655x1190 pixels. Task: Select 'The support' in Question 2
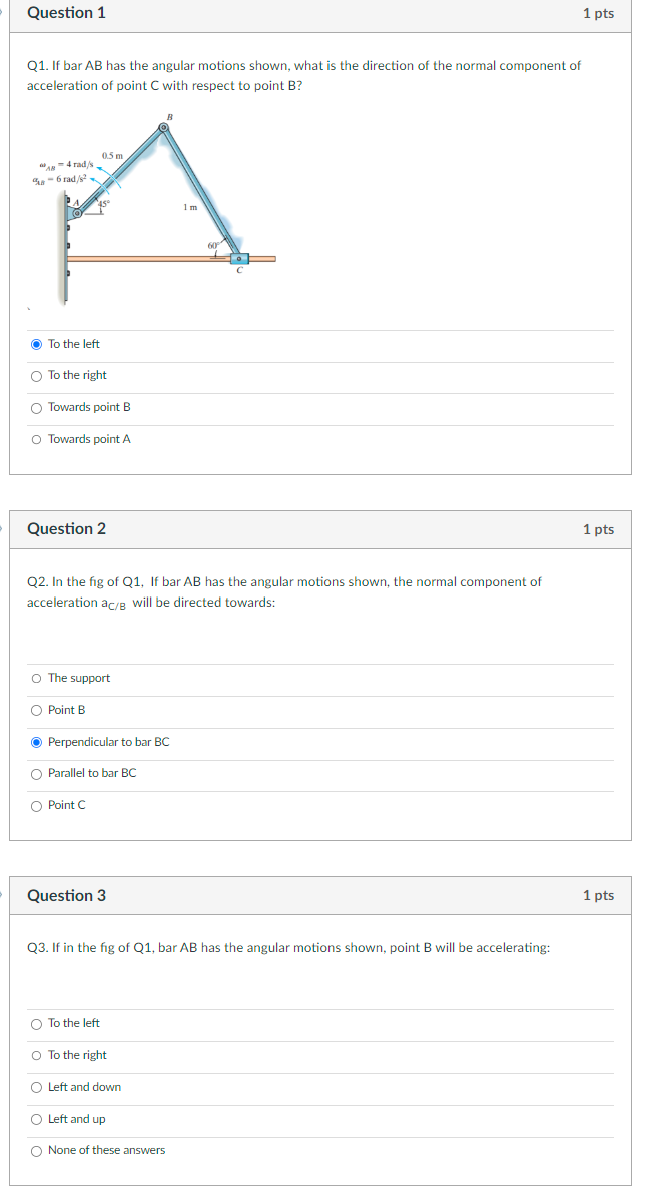tap(36, 678)
